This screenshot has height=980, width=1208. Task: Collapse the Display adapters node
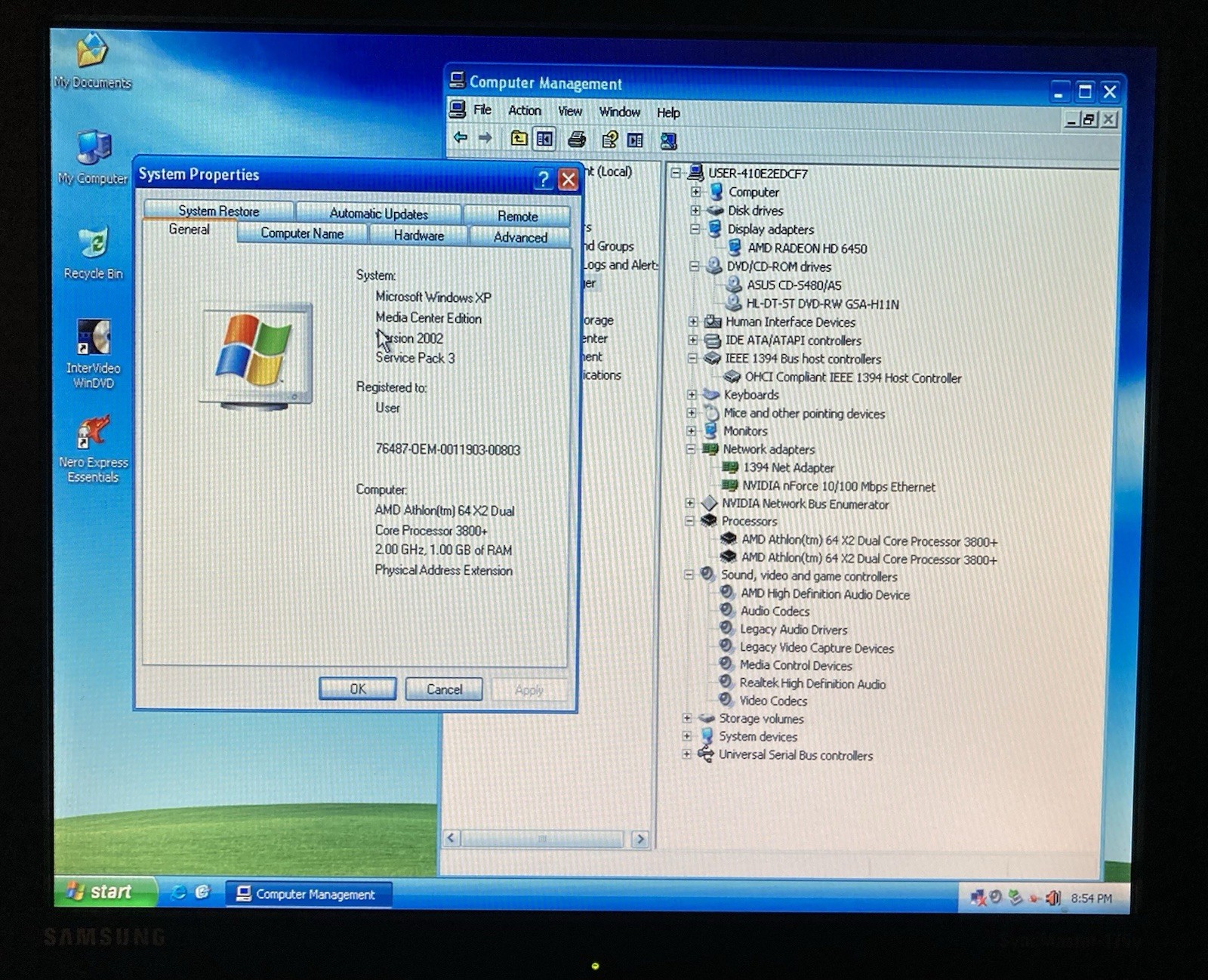pyautogui.click(x=695, y=229)
